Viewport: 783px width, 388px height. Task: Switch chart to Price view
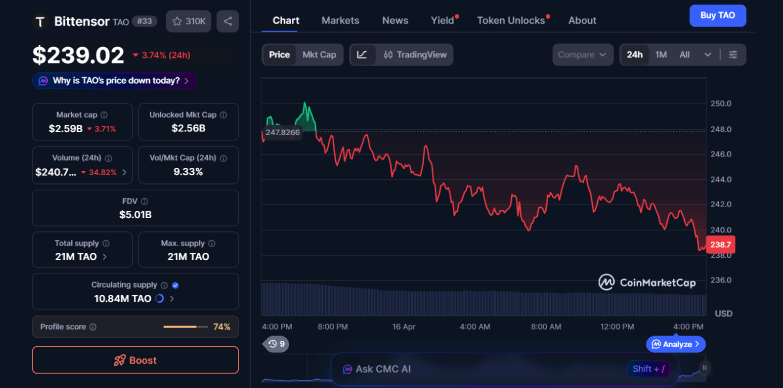coord(279,55)
